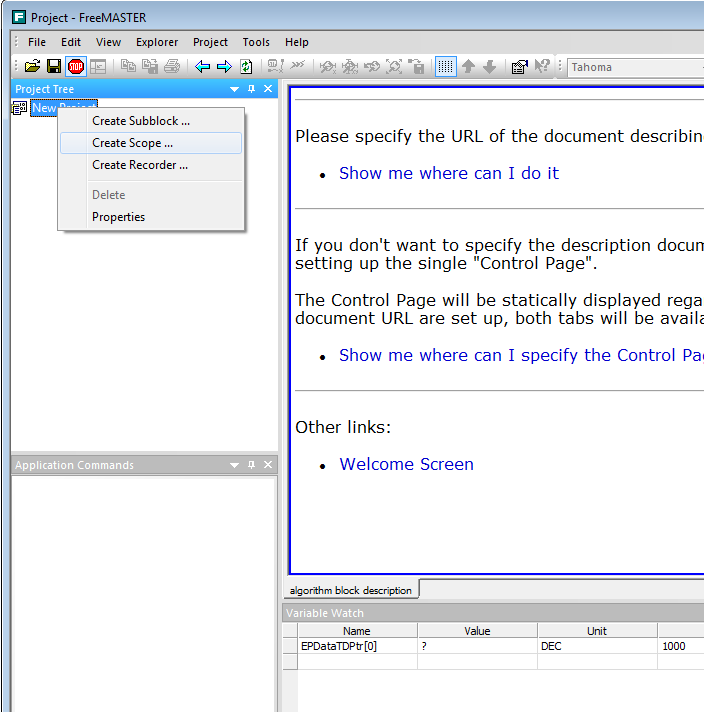Click the grayed clipboard export icon
Screen dimensions: 704x712
coord(416,67)
